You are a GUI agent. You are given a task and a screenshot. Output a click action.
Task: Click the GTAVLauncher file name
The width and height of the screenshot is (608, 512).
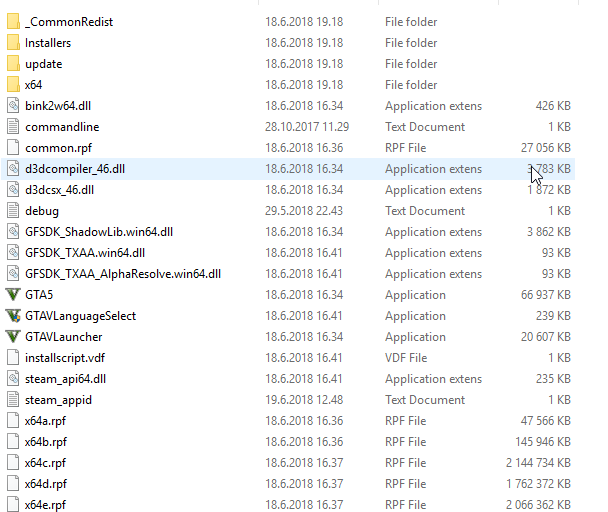64,337
